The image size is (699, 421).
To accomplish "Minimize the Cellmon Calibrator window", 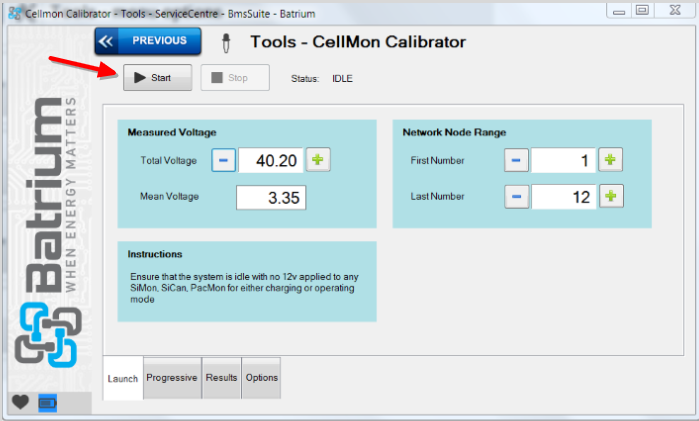I will coord(619,11).
